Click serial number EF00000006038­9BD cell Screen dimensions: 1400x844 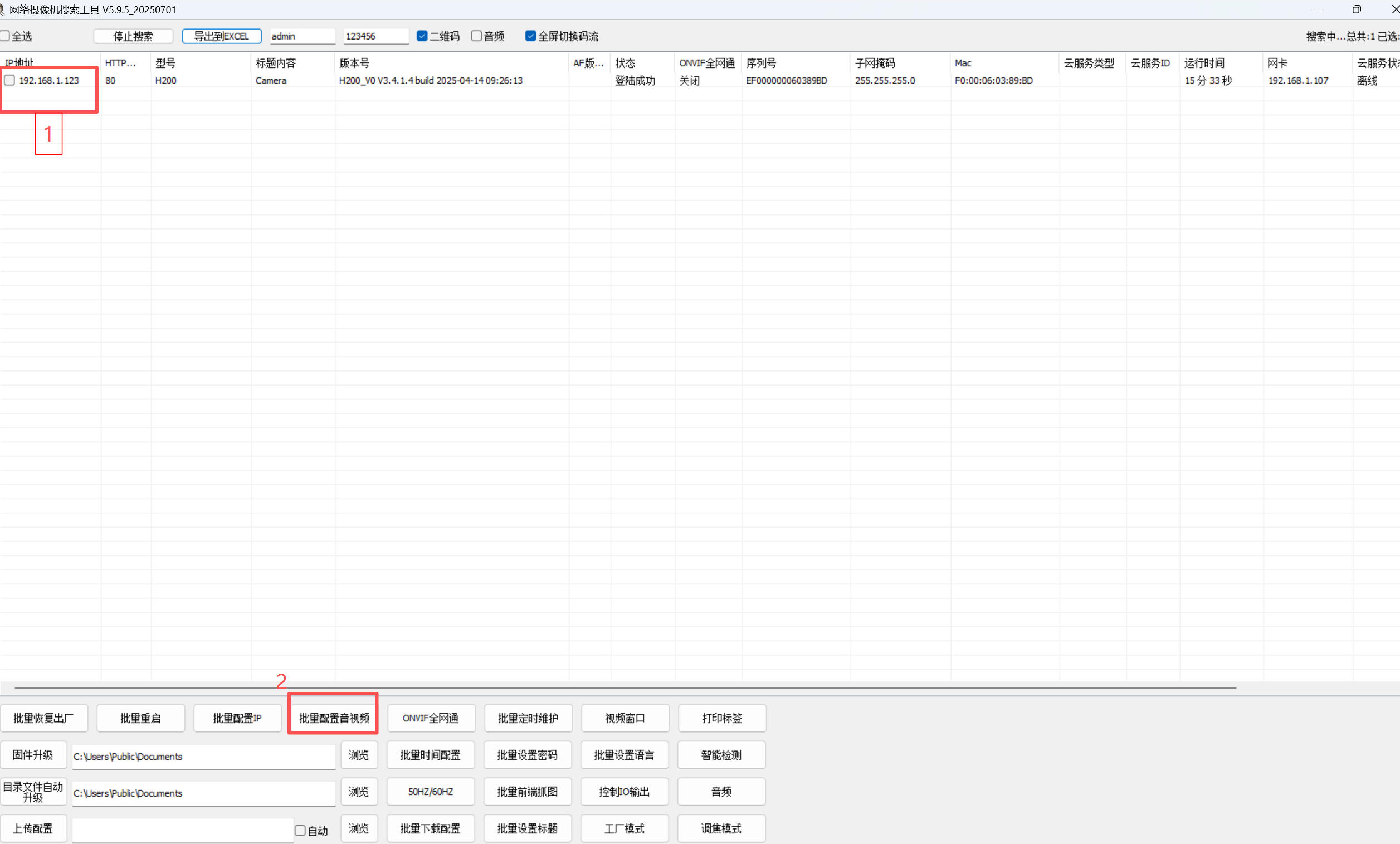787,81
